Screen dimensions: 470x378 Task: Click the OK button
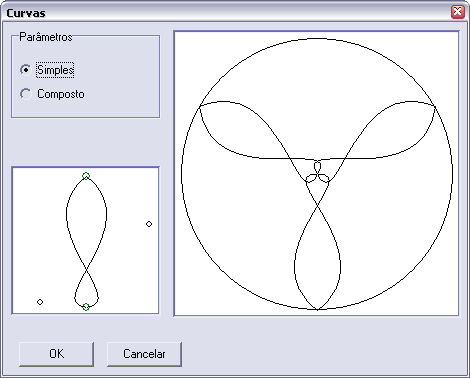click(x=56, y=354)
